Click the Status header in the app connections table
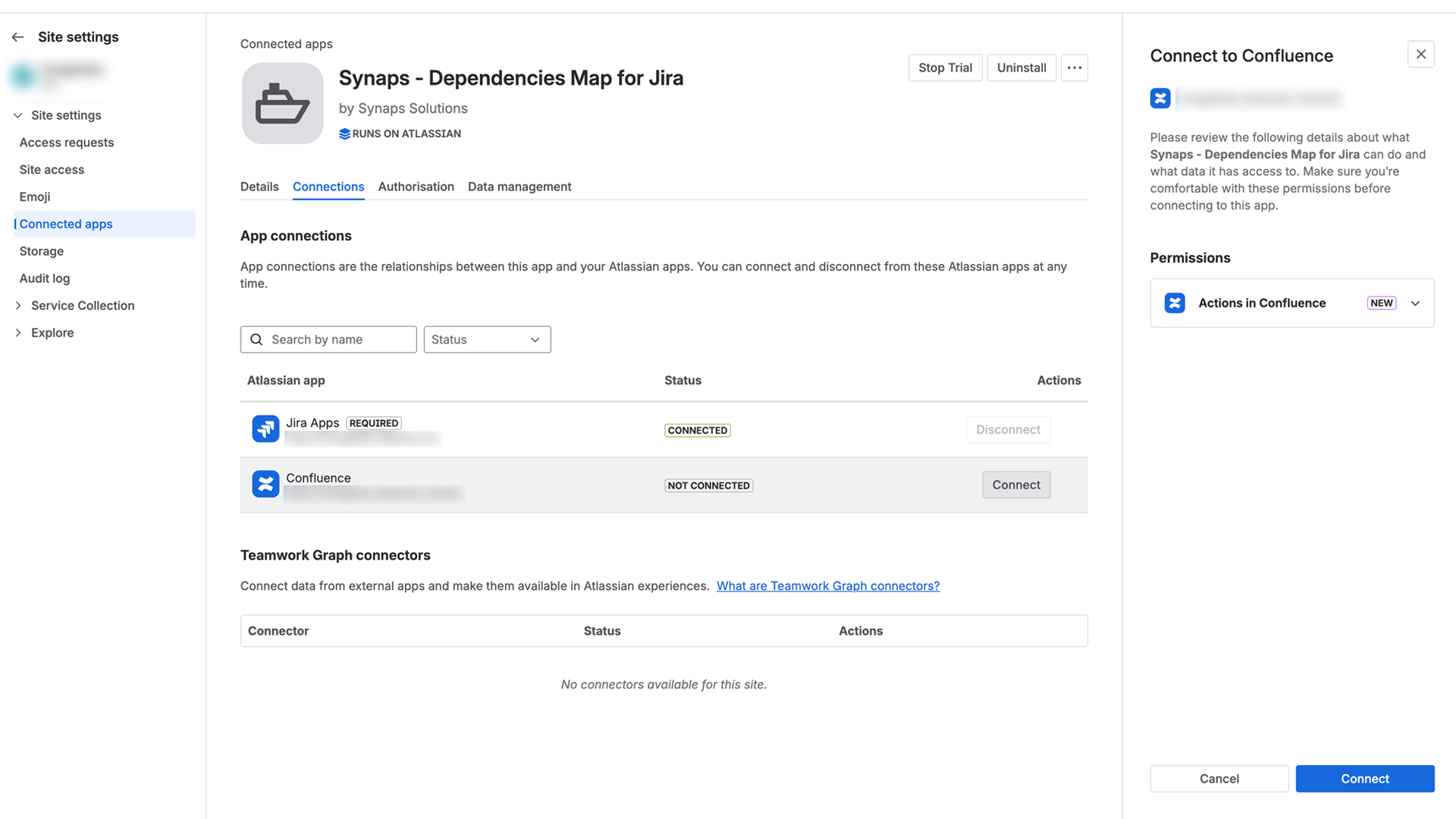Image resolution: width=1456 pixels, height=819 pixels. (x=682, y=381)
